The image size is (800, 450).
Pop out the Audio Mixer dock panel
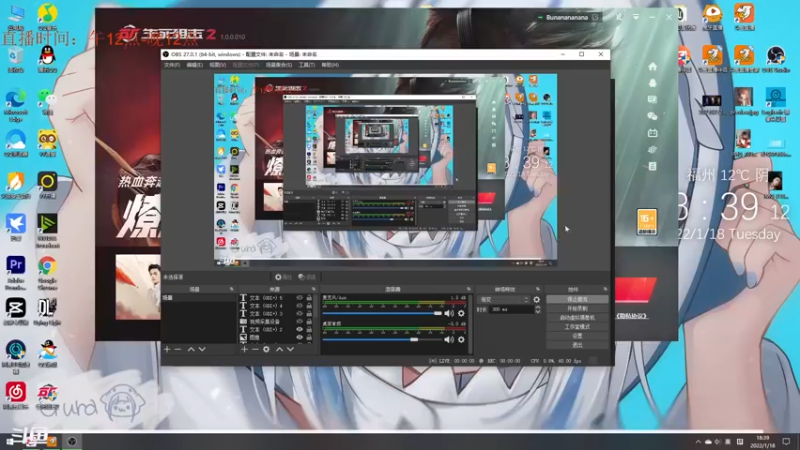468,289
